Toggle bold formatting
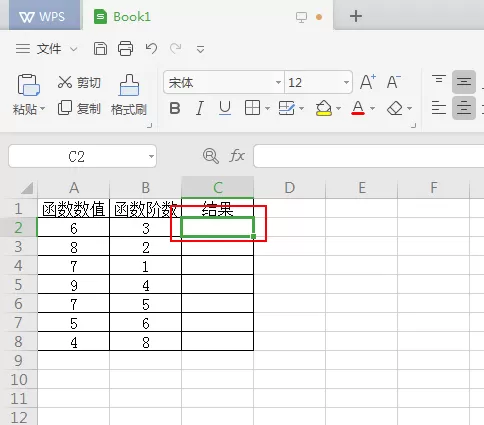 coord(175,108)
